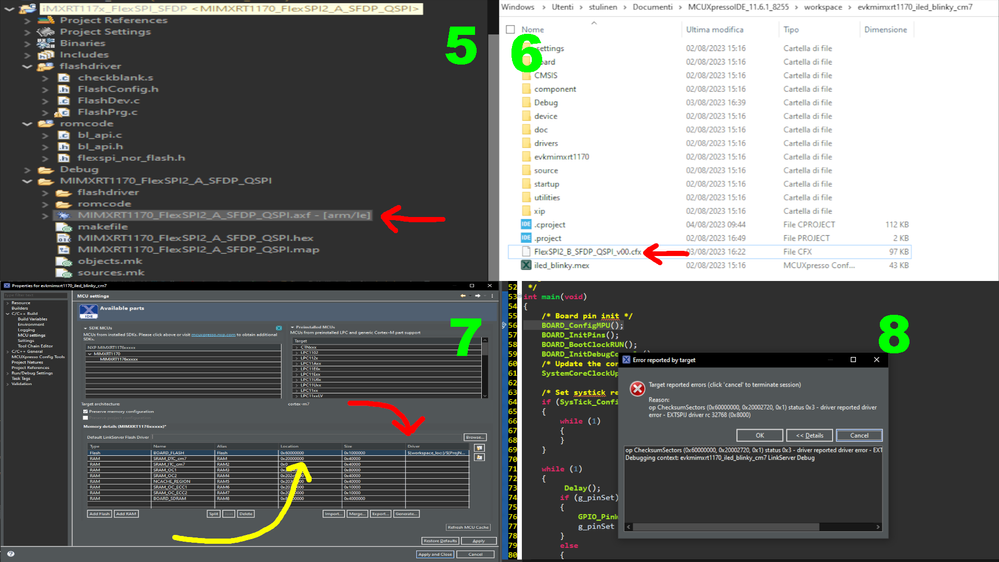The width and height of the screenshot is (999, 562).
Task: Click the filter text field in Properties
Action: tap(34, 296)
